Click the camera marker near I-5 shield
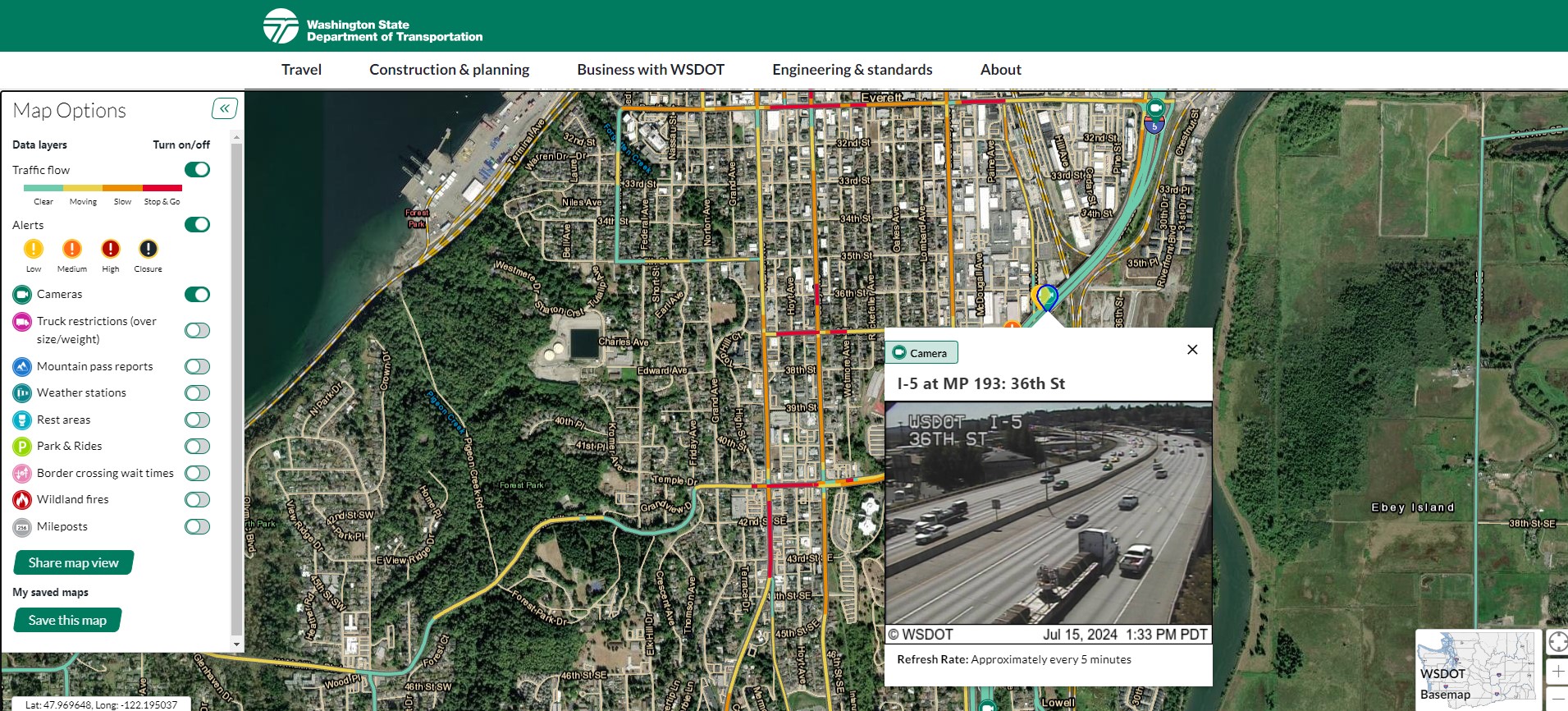The height and width of the screenshot is (711, 1568). click(1156, 108)
